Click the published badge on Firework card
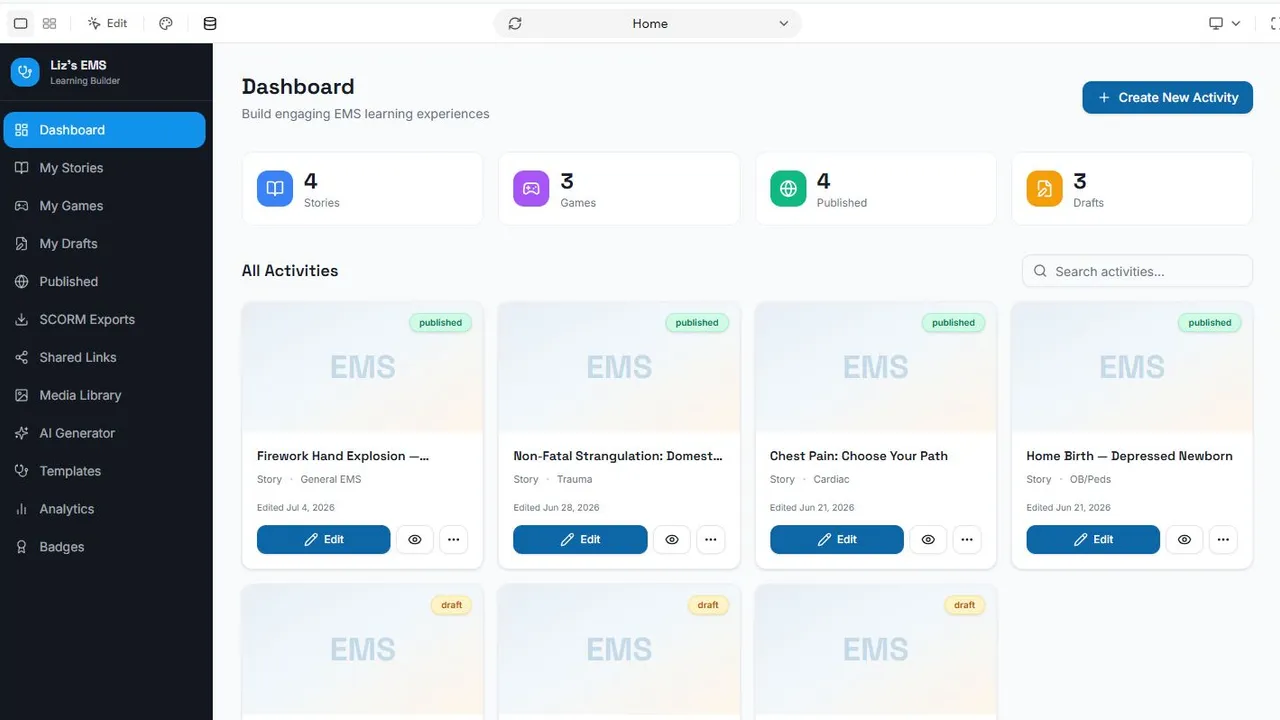Image resolution: width=1280 pixels, height=720 pixels. coord(440,323)
